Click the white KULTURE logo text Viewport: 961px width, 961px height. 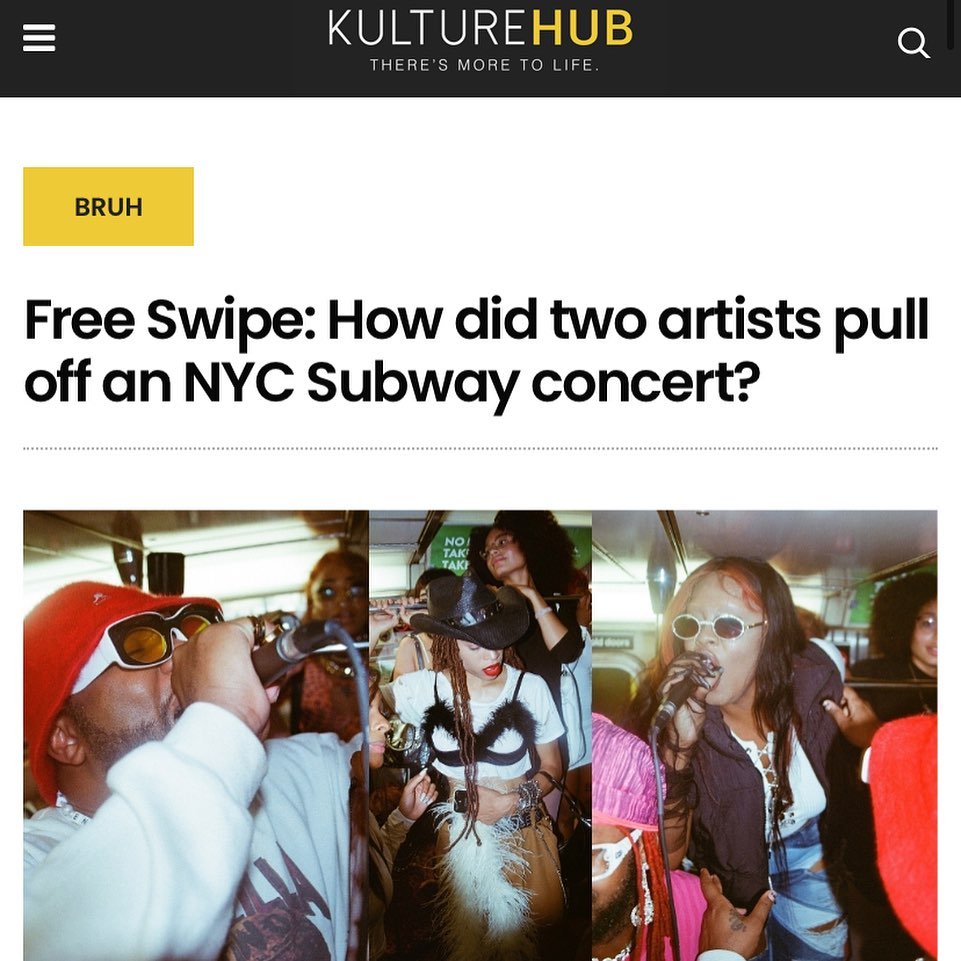[x=427, y=28]
